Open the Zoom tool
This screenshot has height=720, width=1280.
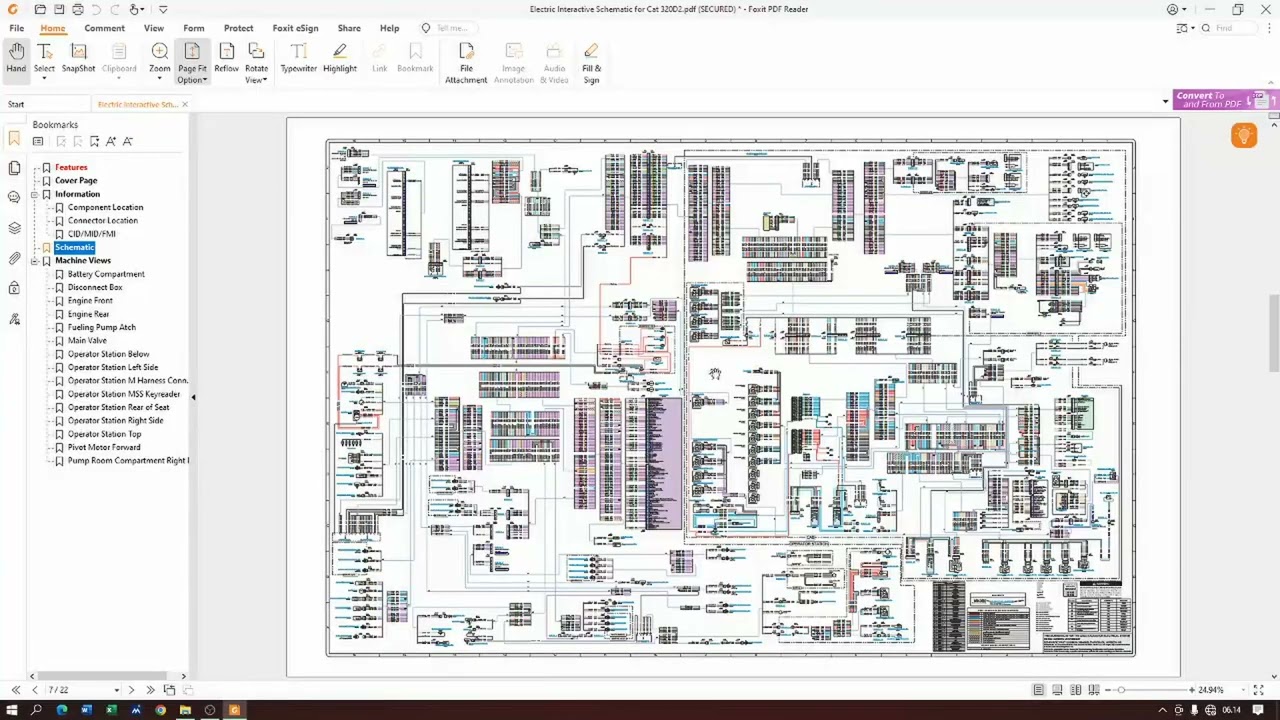[159, 59]
